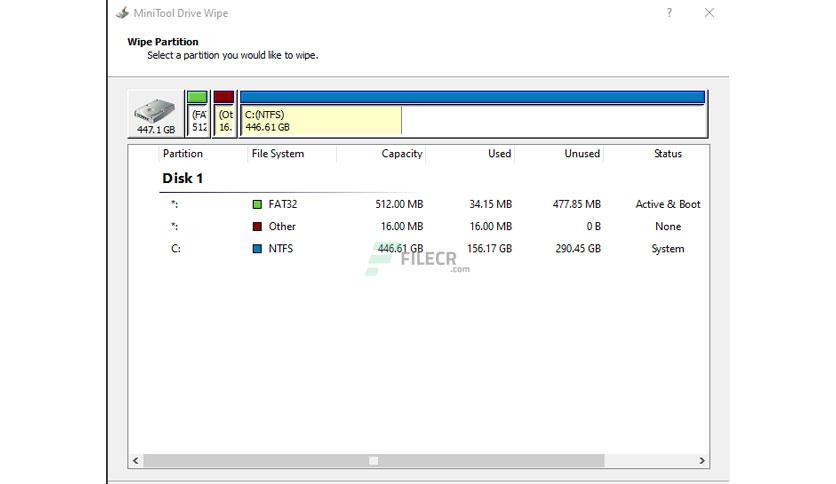Viewport: 836px width, 484px height.
Task: Click the 447.1 GB disk drive icon
Action: click(x=155, y=114)
